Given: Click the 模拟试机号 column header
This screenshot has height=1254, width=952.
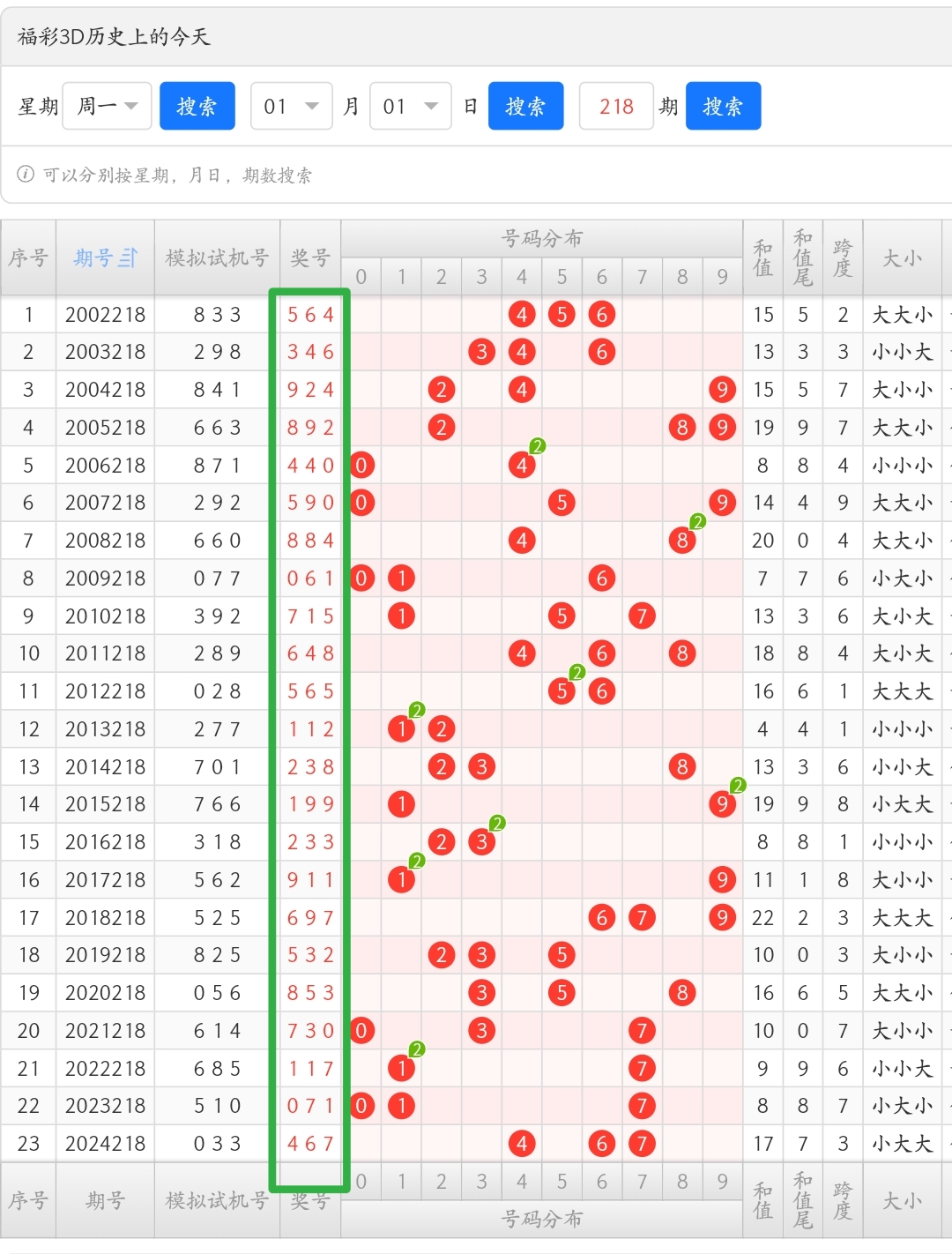Looking at the screenshot, I should [217, 258].
